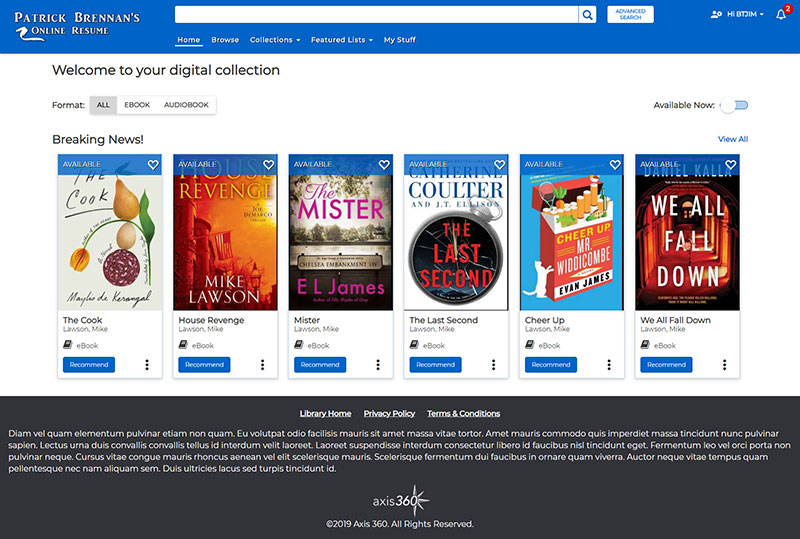Open the notifications bell
This screenshot has width=800, height=539.
[x=781, y=14]
